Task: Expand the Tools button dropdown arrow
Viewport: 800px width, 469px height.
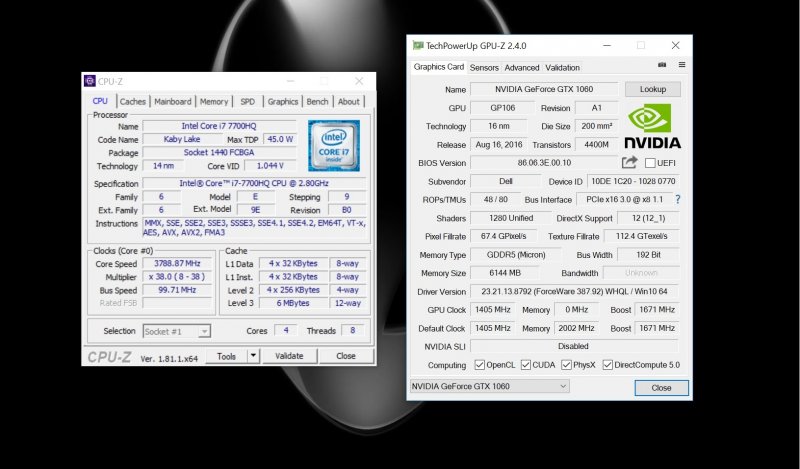Action: [x=253, y=356]
